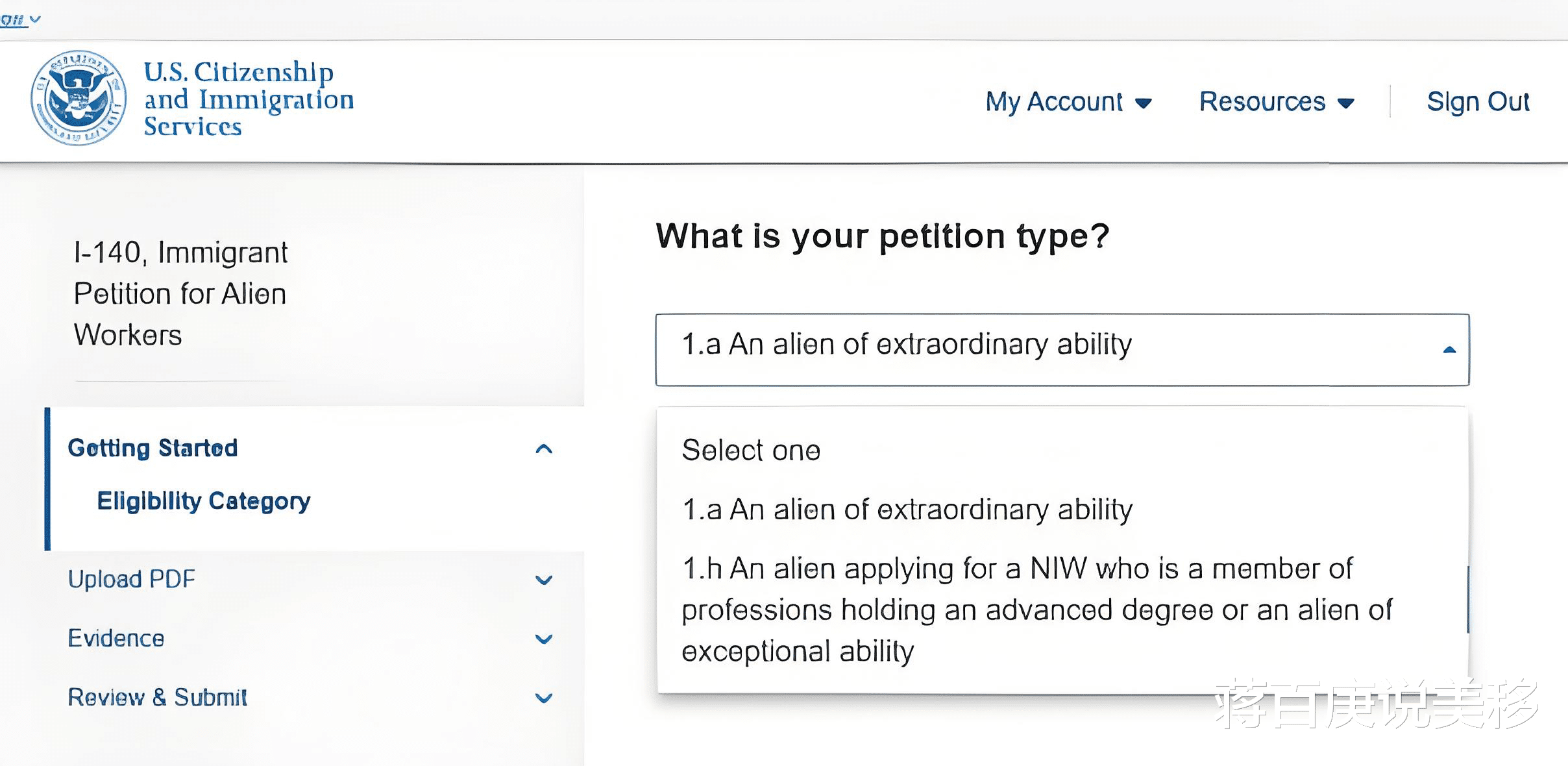Click the Resources caret arrow
The height and width of the screenshot is (766, 1568).
pos(1346,103)
